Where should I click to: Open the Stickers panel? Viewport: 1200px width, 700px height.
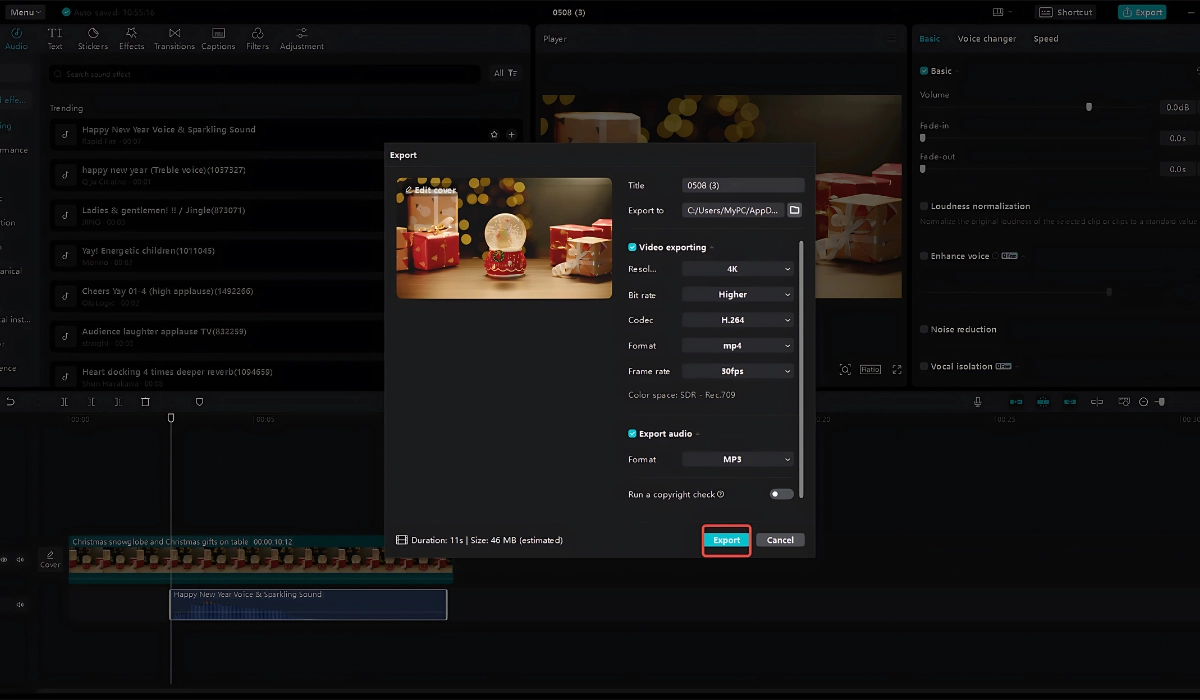93,39
